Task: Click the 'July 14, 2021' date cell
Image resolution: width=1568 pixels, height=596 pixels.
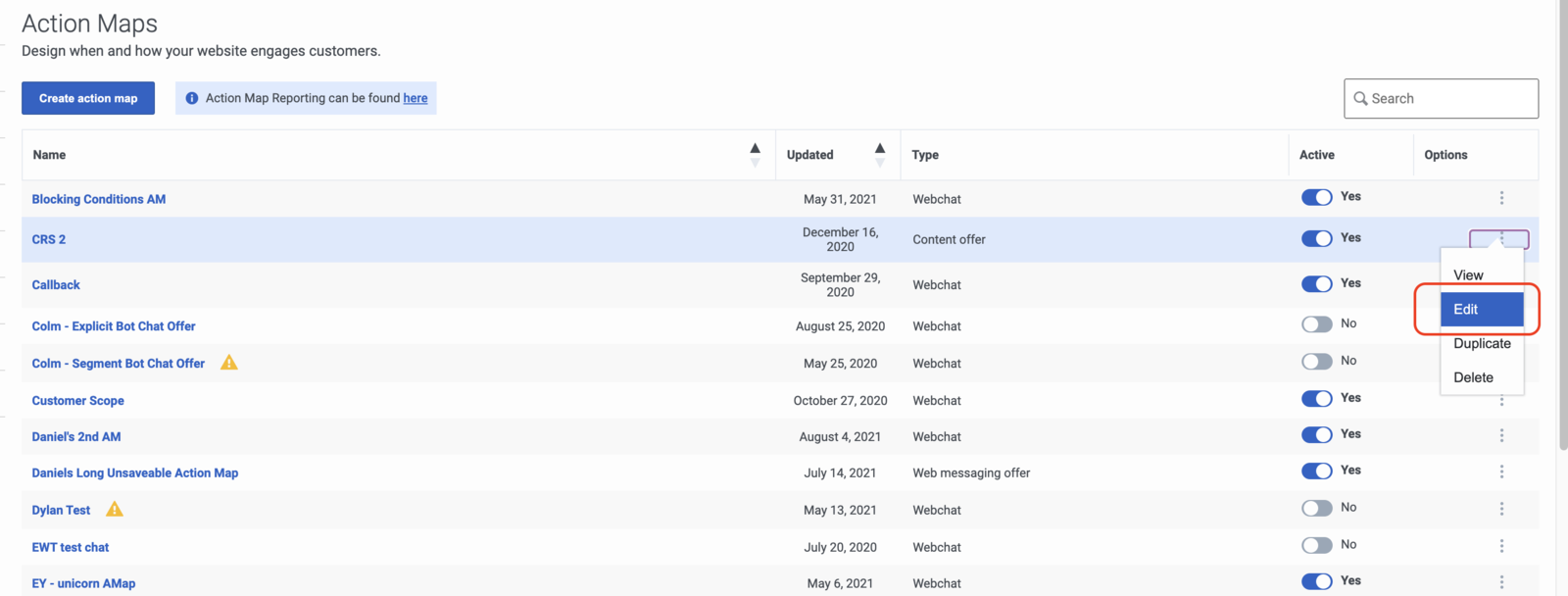Action: 840,472
